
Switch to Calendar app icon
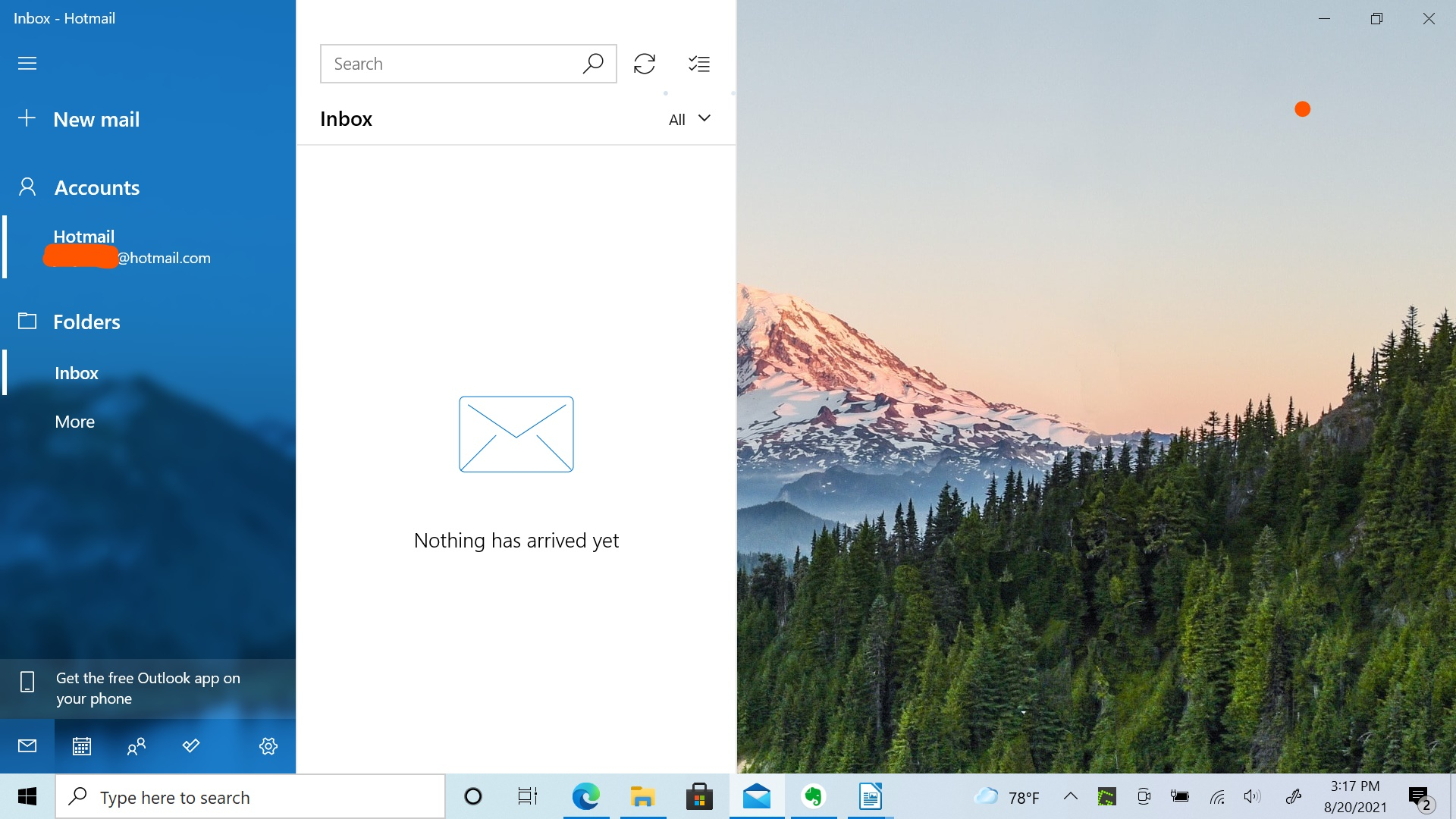point(82,746)
